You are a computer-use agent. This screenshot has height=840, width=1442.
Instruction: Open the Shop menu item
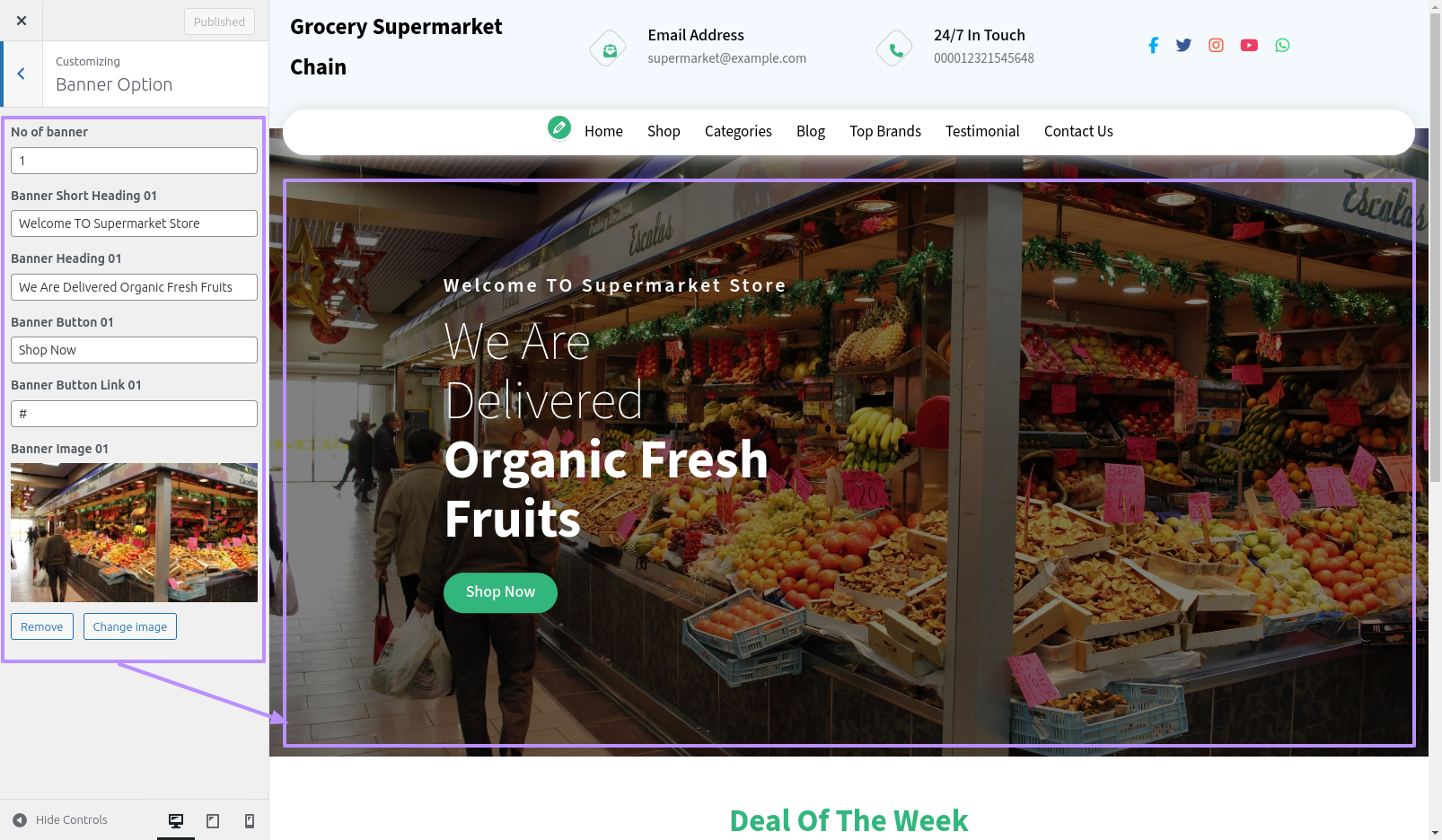664,131
